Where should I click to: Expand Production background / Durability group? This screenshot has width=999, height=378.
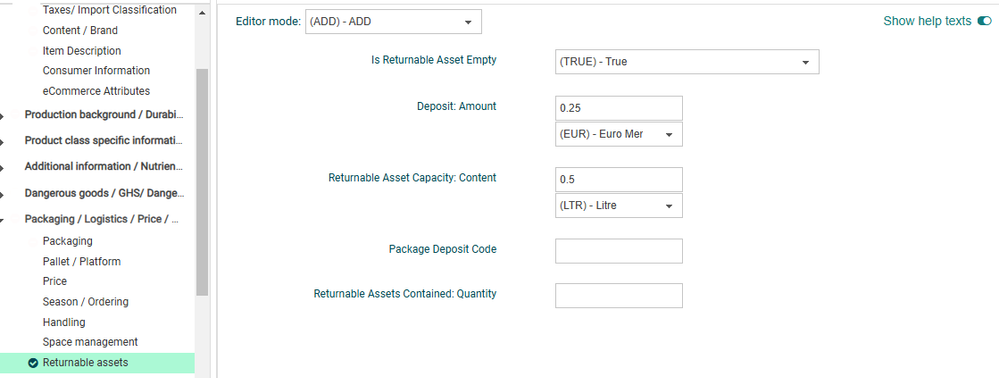point(2,116)
